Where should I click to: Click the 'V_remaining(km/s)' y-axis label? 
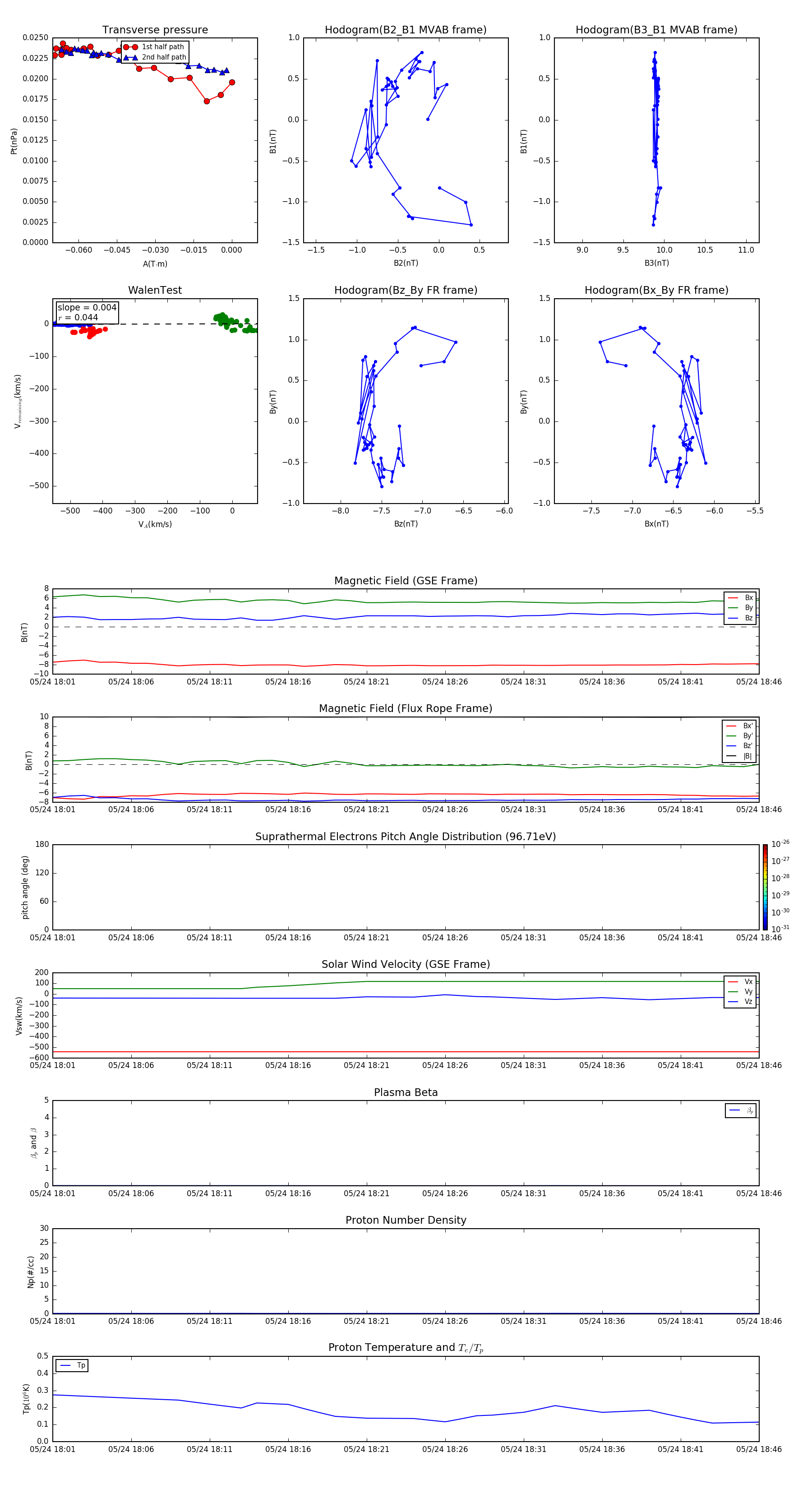pos(18,401)
